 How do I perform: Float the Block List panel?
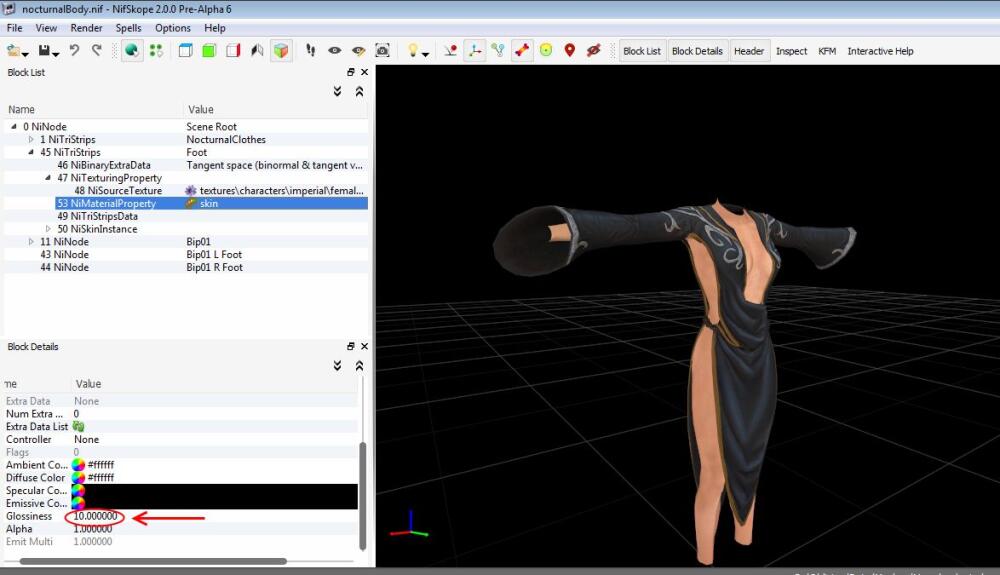350,72
